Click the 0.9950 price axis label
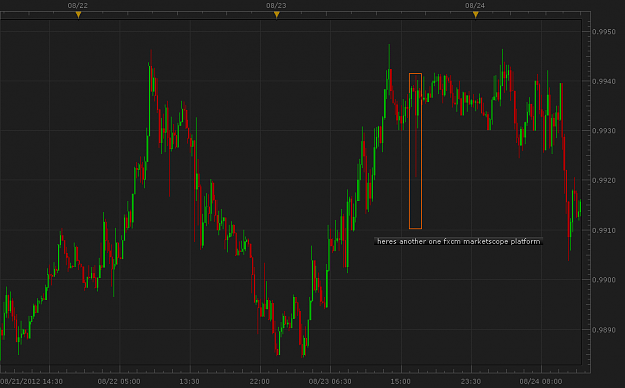This screenshot has width=625, height=388. pos(603,32)
